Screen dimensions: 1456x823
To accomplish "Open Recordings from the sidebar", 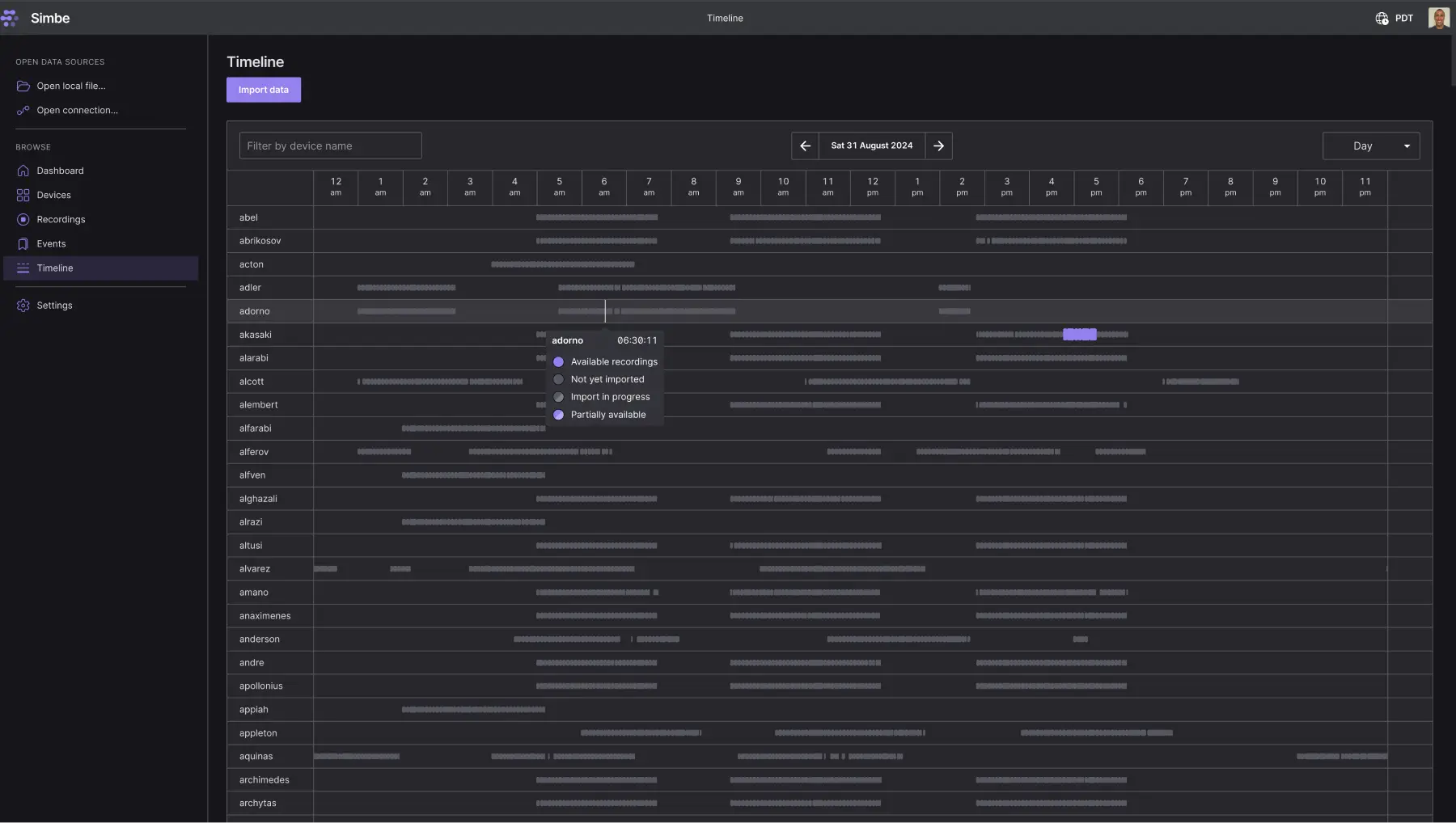I will pyautogui.click(x=23, y=219).
